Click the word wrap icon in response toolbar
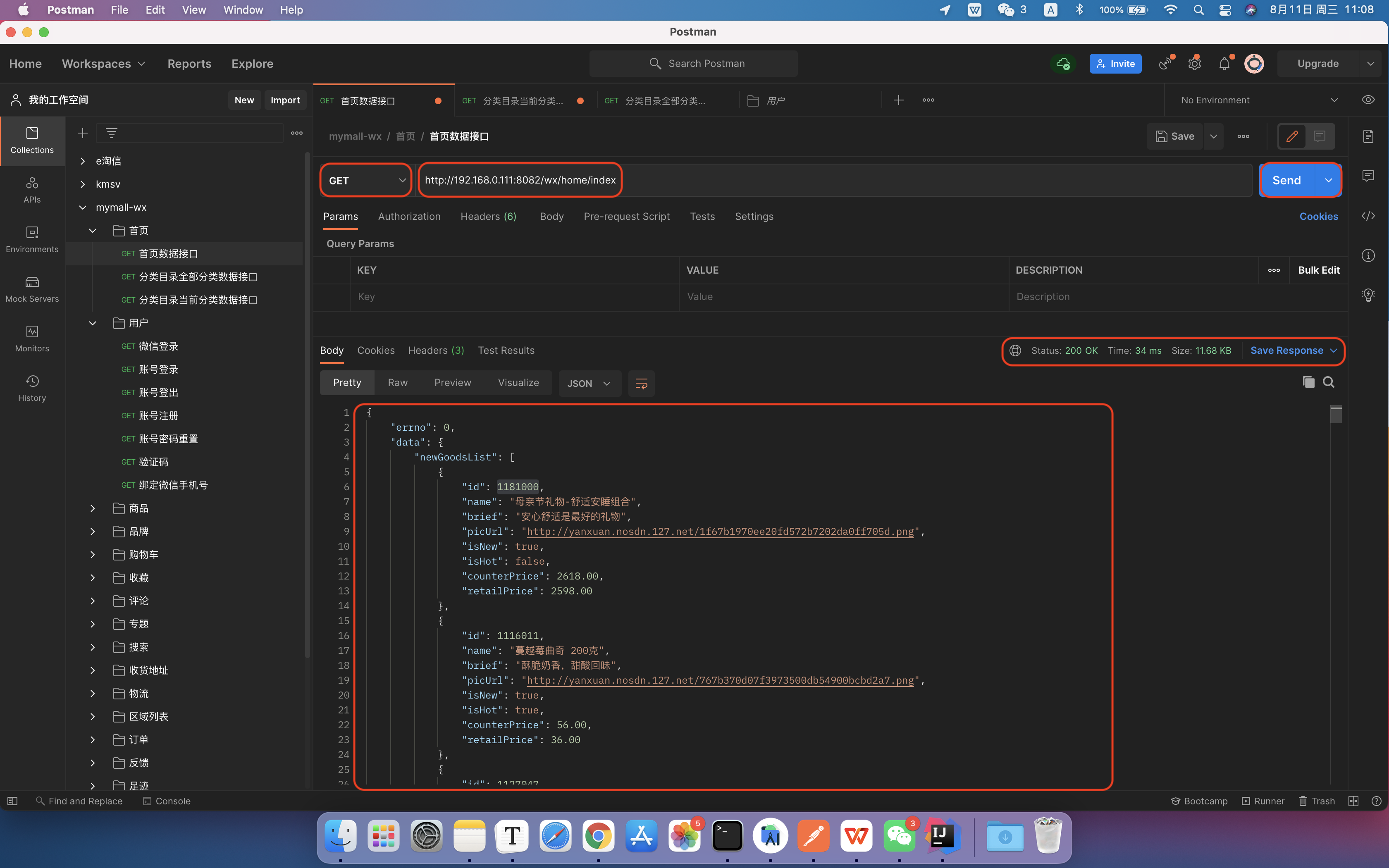The width and height of the screenshot is (1389, 868). pyautogui.click(x=641, y=384)
